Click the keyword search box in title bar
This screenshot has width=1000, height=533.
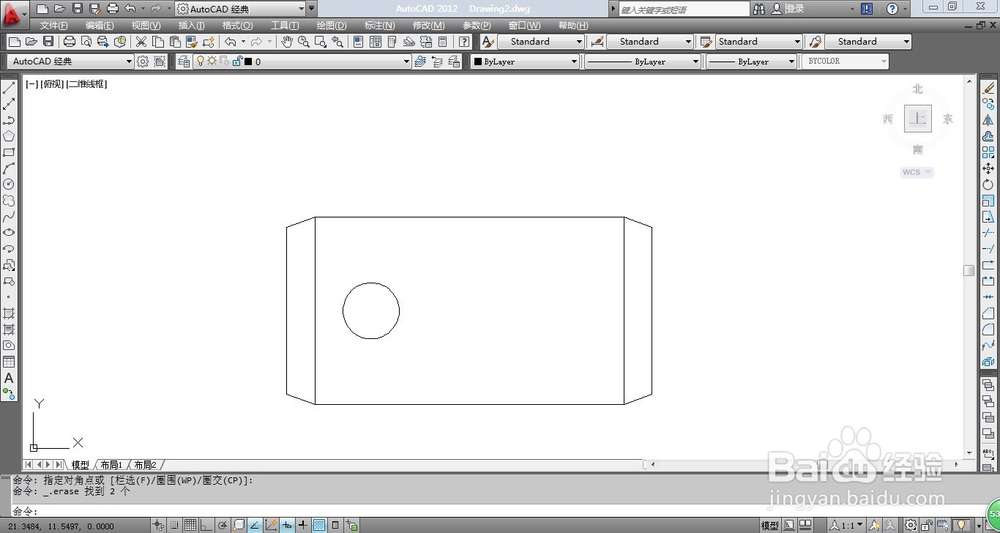pyautogui.click(x=684, y=9)
